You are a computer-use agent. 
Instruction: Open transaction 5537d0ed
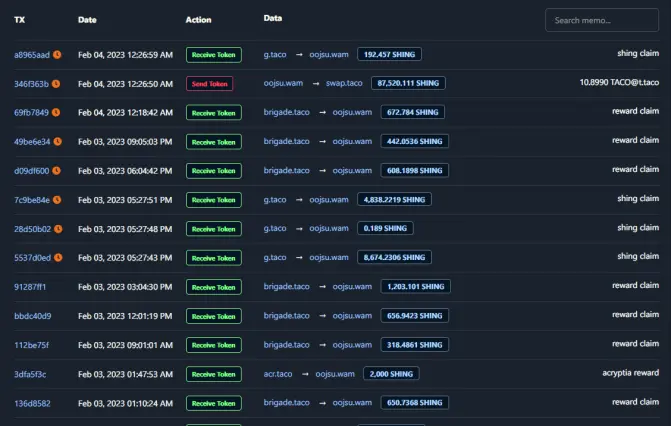[33, 258]
